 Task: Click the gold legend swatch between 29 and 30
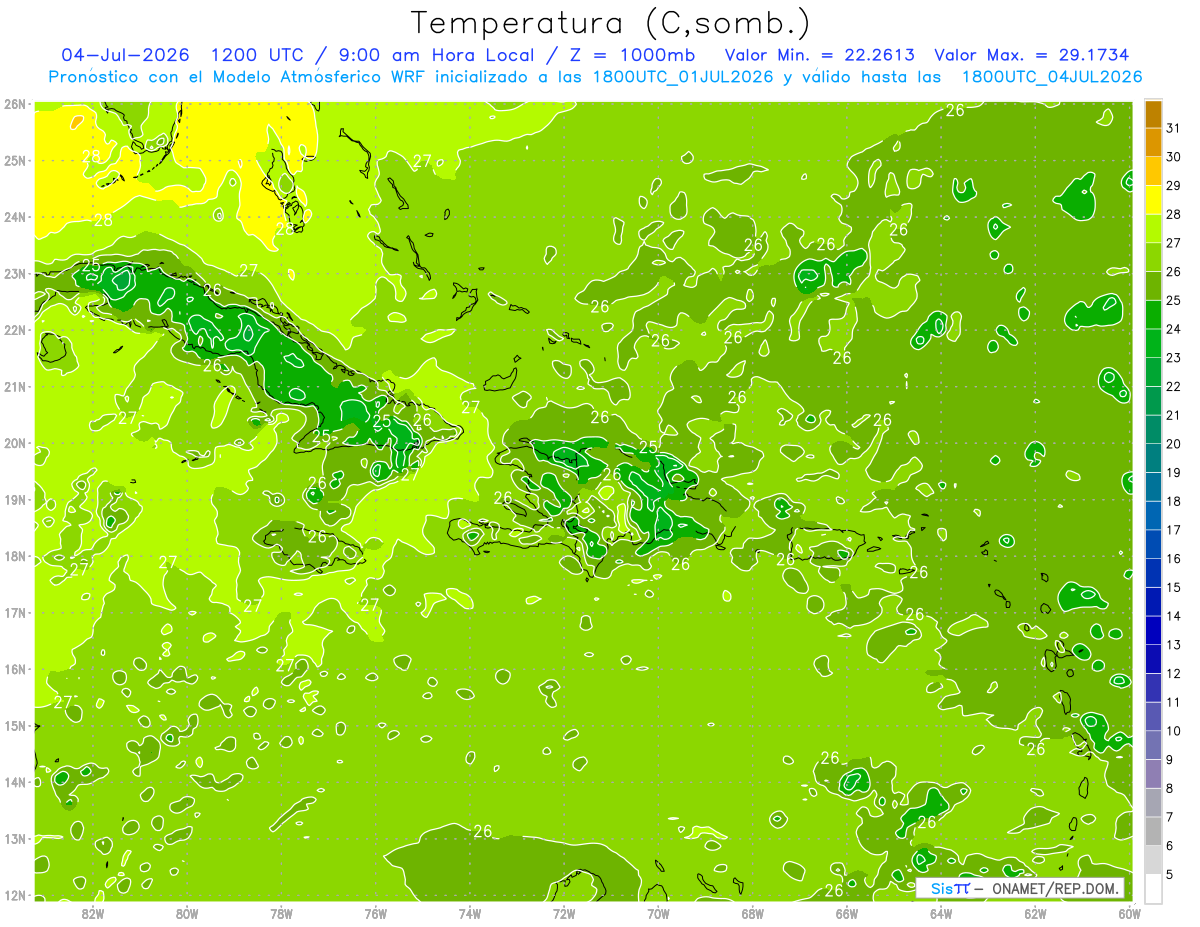(1154, 172)
